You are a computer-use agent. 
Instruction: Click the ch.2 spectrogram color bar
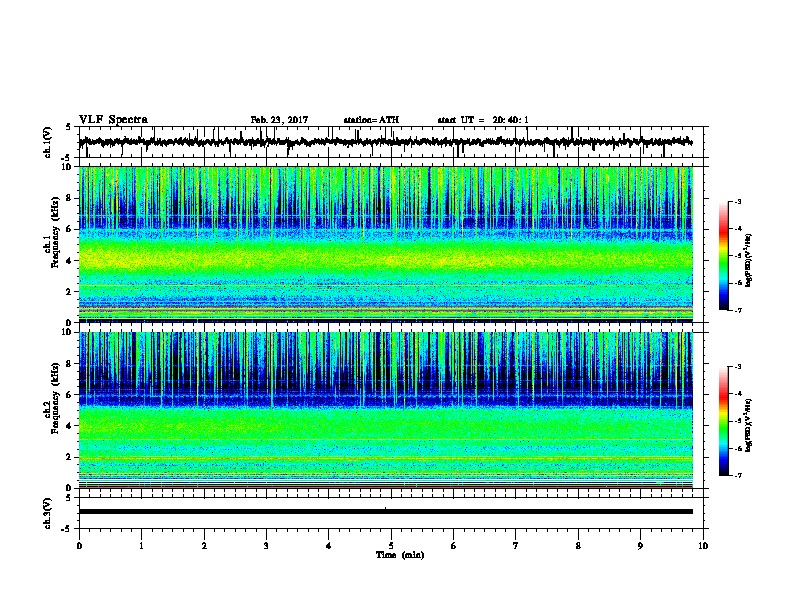coord(723,421)
